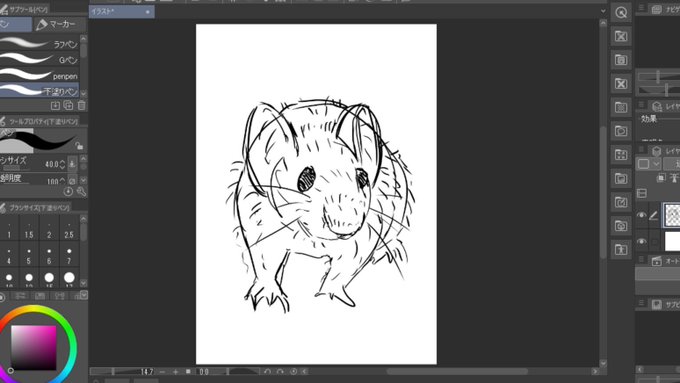Screen dimensions: 680x383
Task: Expand the color palette tab menu arrow
Action: [84, 295]
